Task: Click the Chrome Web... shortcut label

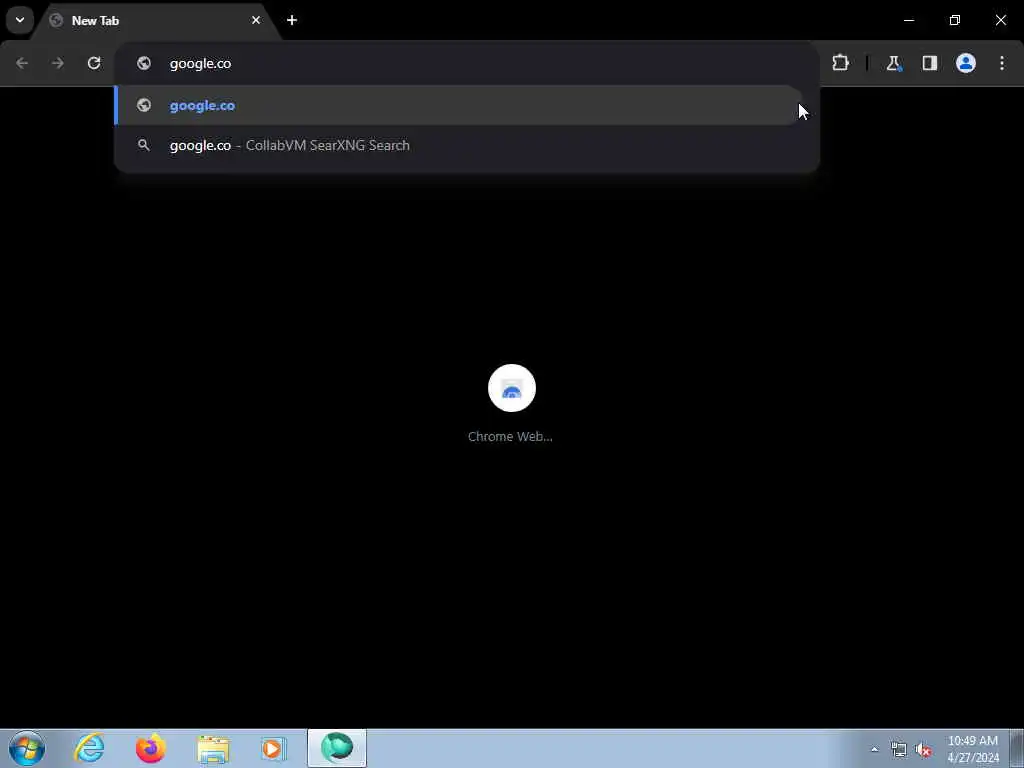Action: [510, 436]
